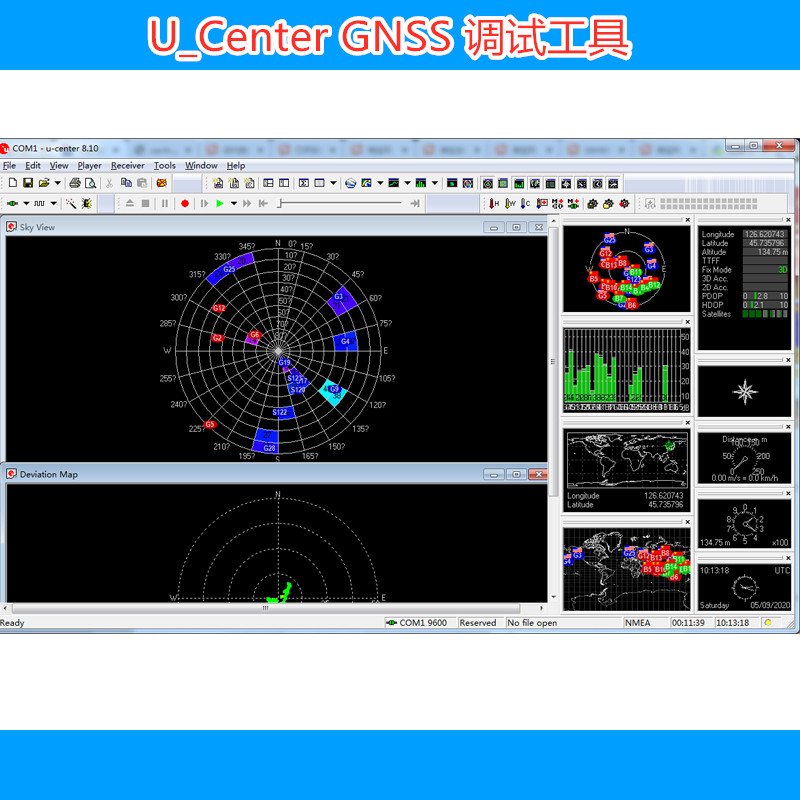This screenshot has height=800, width=800.
Task: Toggle the world map docking window
Action: tap(535, 183)
